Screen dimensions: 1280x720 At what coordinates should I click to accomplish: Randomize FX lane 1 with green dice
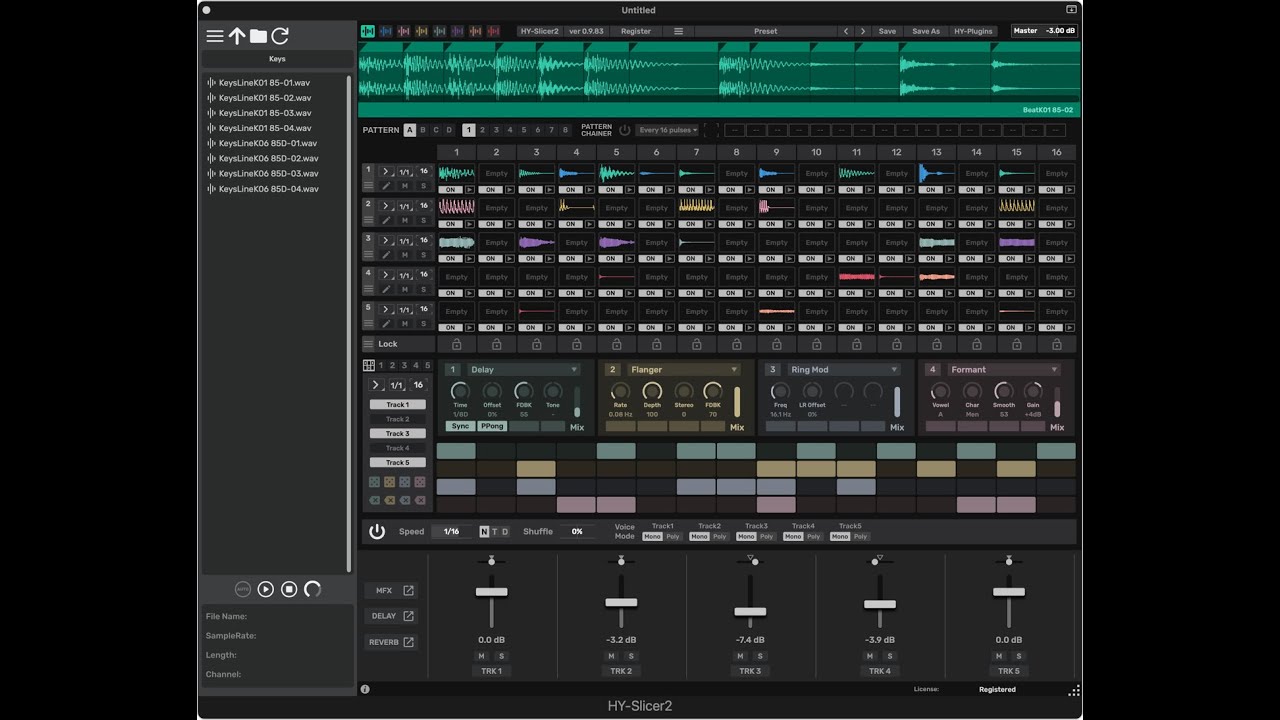click(375, 482)
